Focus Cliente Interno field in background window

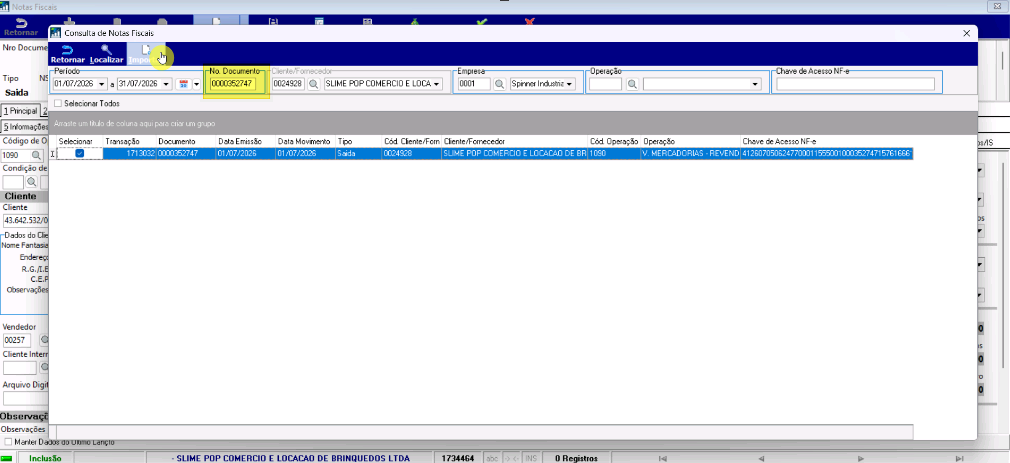(x=20, y=368)
